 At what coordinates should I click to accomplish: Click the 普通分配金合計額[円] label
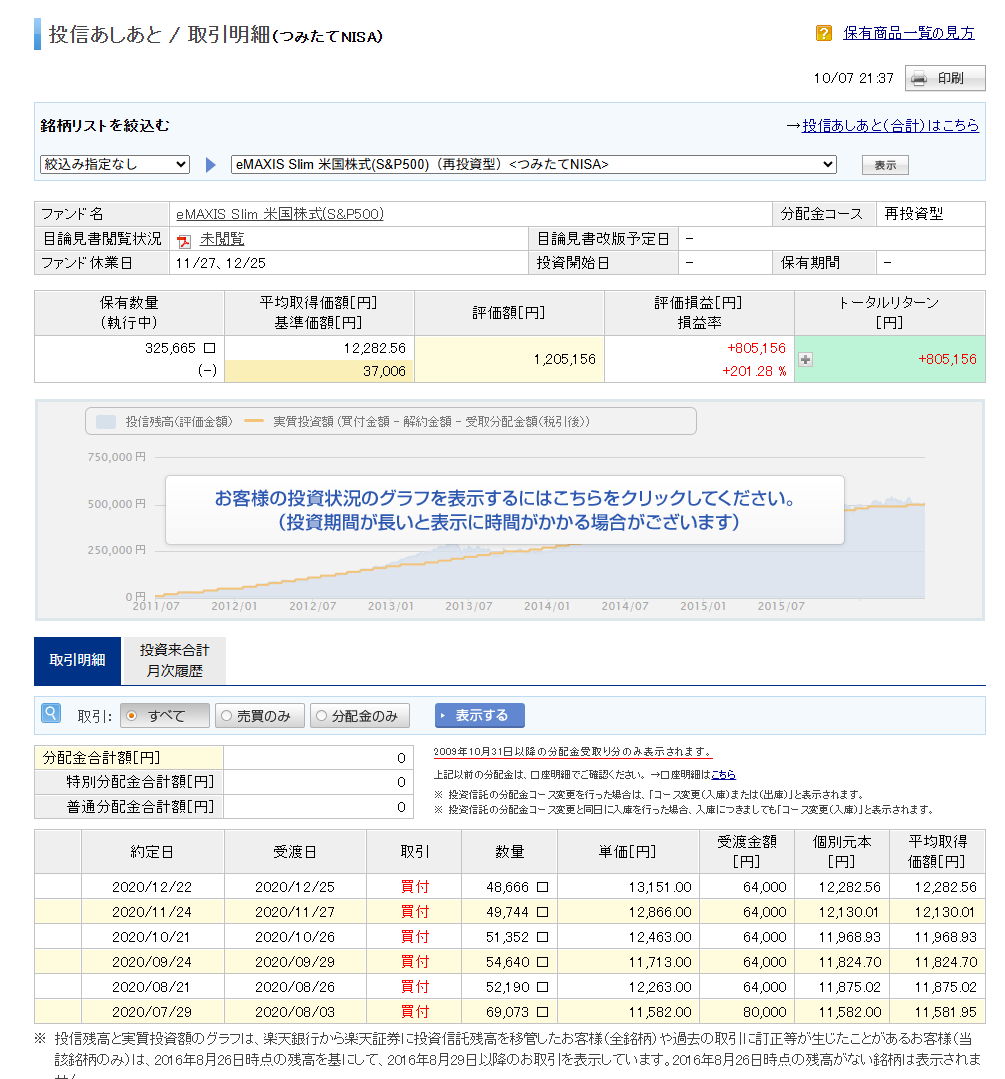click(x=140, y=806)
